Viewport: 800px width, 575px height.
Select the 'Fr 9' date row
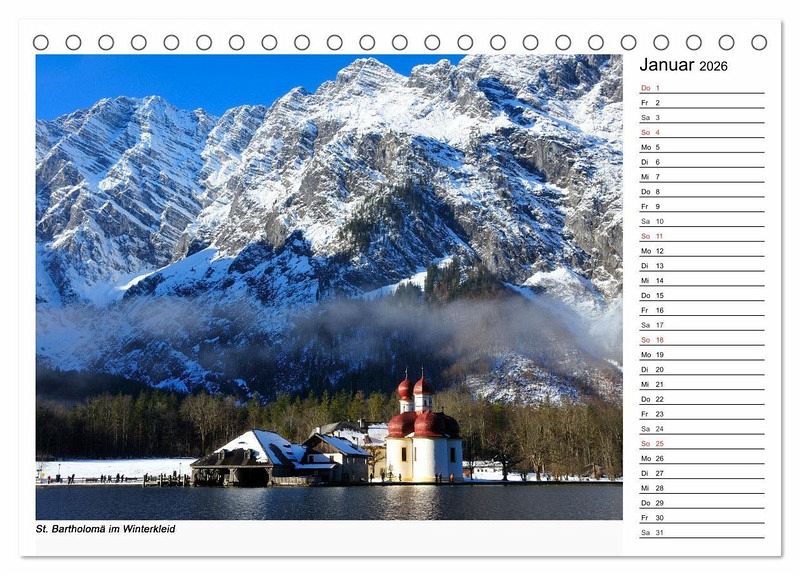point(702,206)
